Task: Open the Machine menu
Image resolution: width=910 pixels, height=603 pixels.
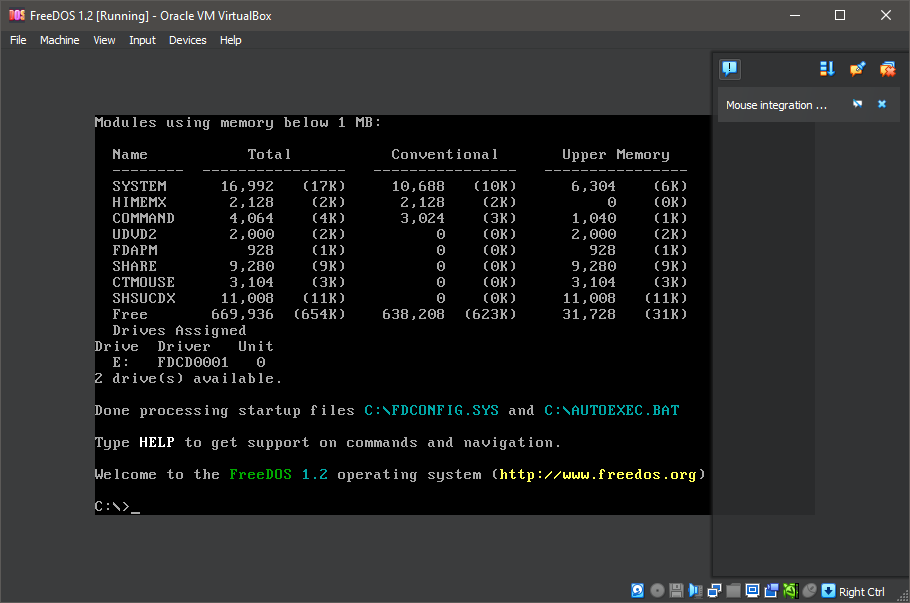Action: [x=59, y=40]
